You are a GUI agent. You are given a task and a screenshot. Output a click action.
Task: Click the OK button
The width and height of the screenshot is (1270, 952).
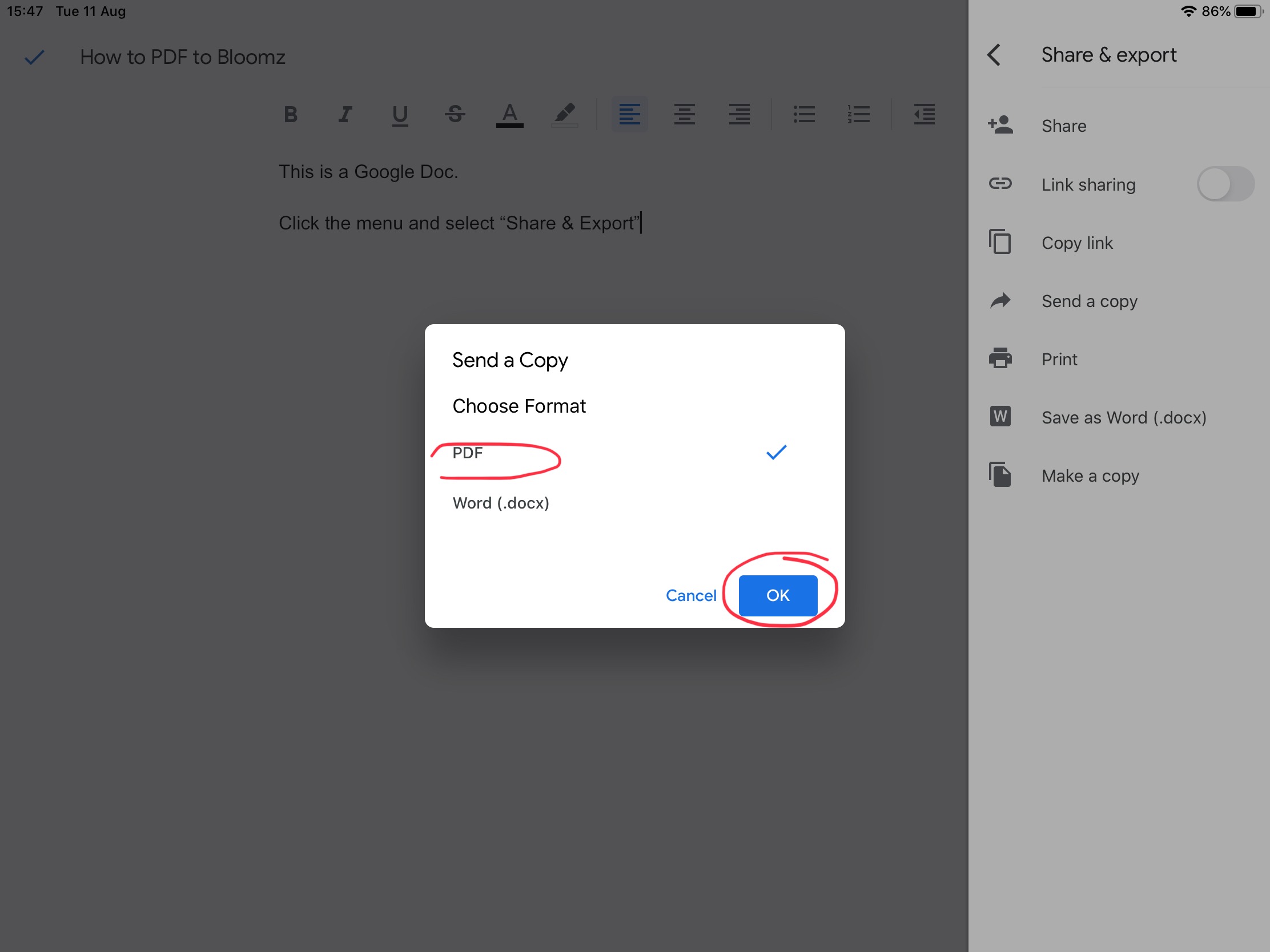coord(777,595)
